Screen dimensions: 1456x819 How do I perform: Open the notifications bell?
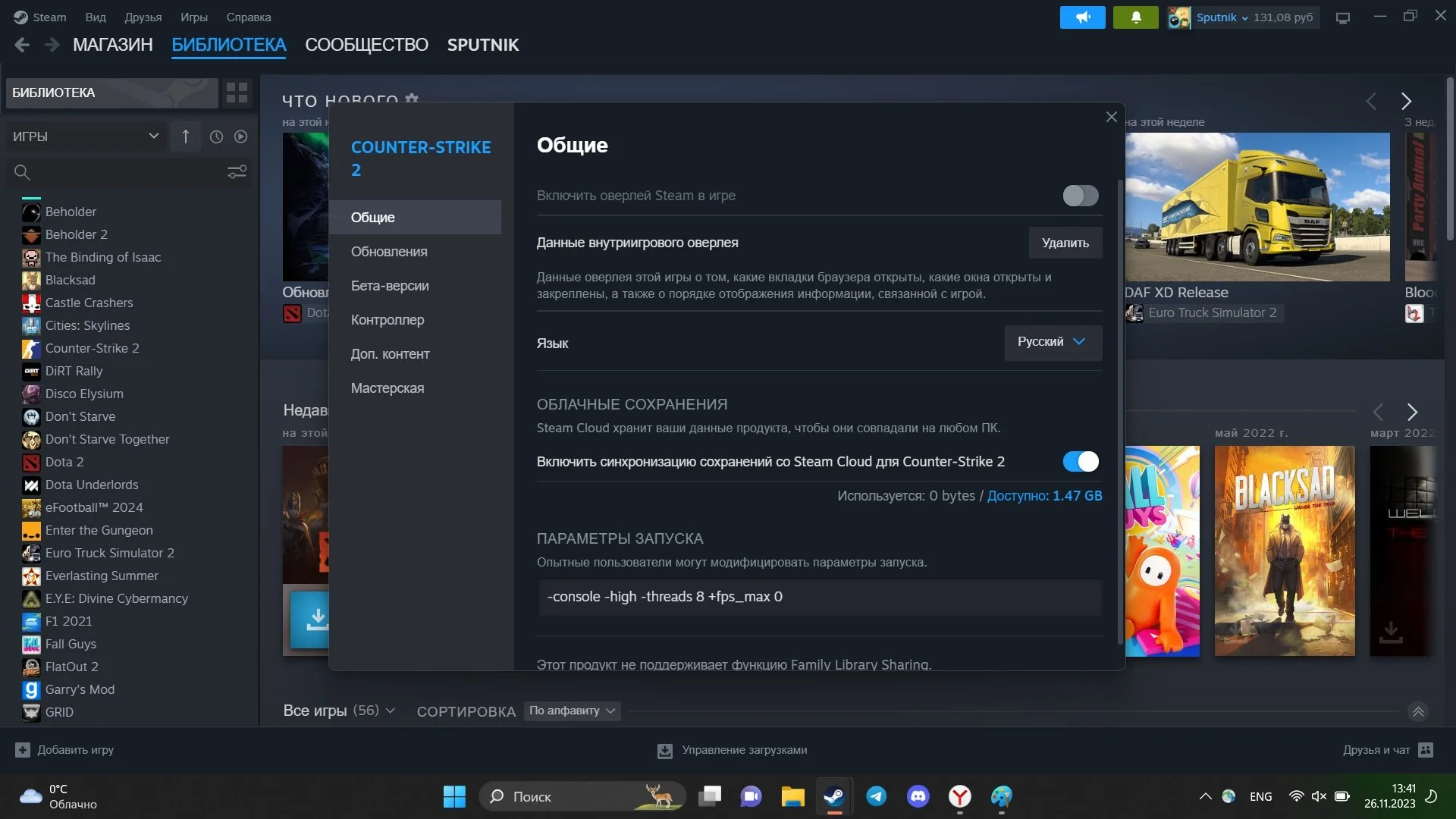pos(1135,17)
